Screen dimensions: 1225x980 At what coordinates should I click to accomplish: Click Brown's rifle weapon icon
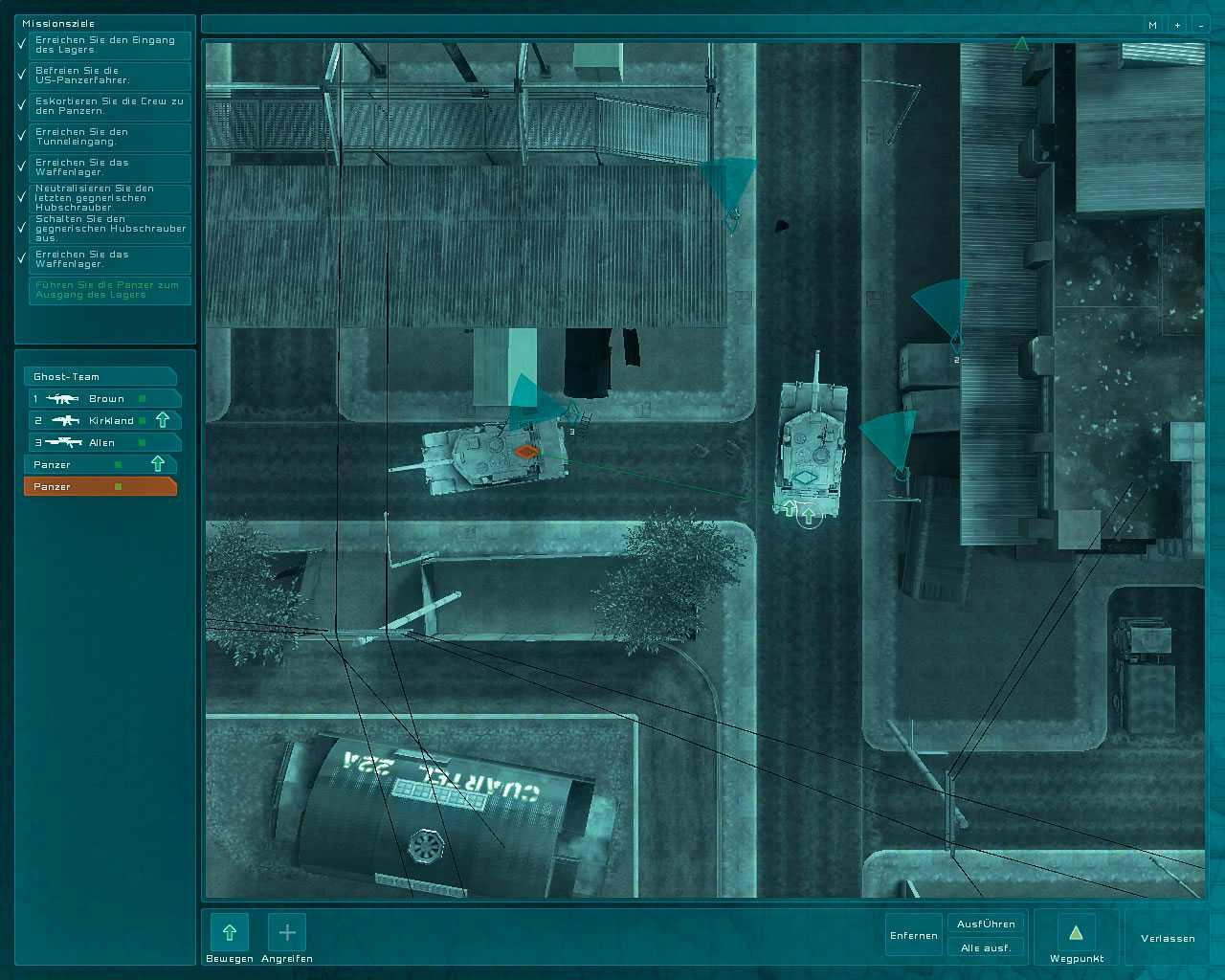62,398
